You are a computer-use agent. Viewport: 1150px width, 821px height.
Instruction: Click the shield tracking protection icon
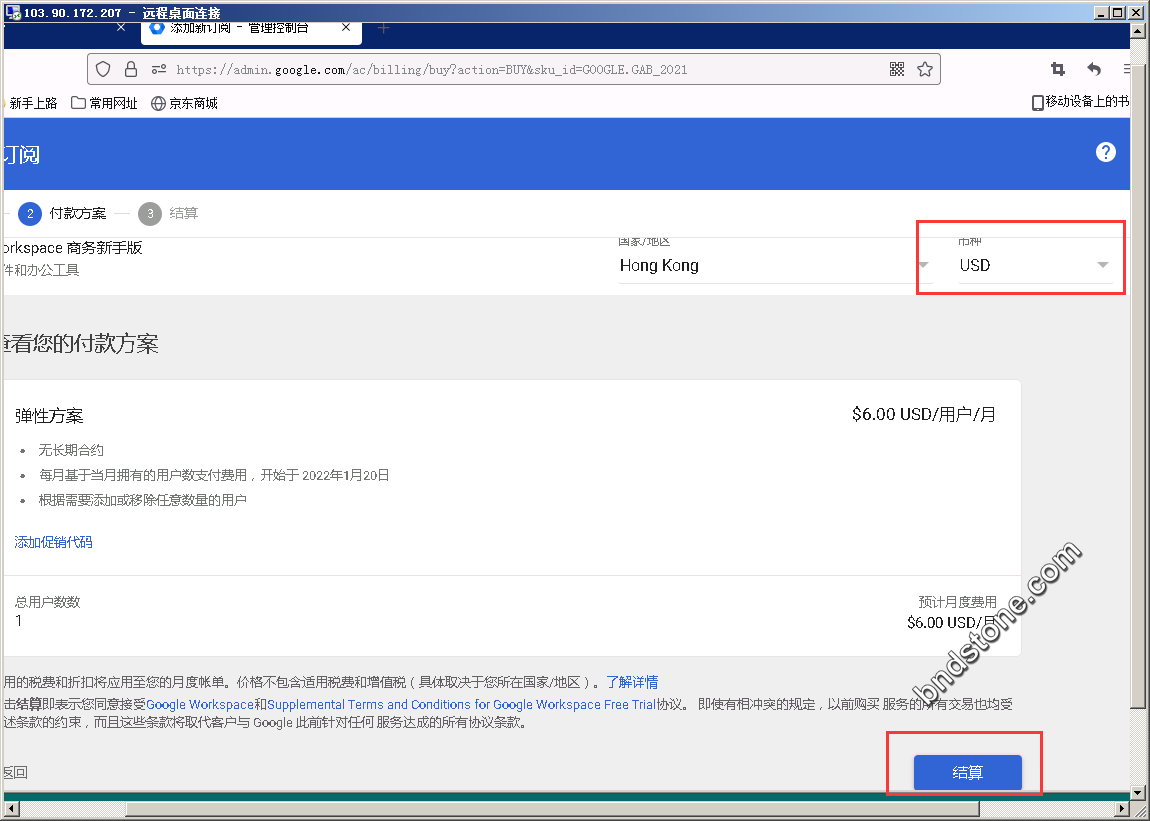point(103,69)
